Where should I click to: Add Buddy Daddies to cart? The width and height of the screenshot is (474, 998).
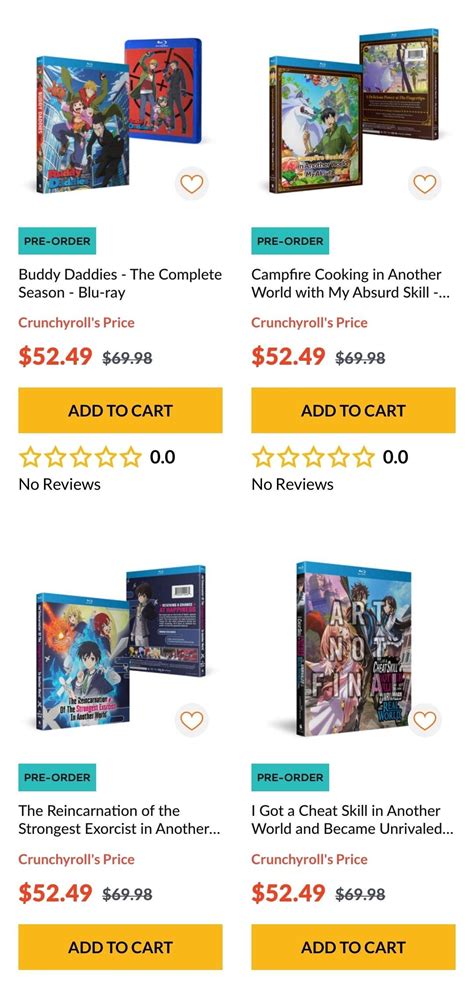[x=120, y=410]
